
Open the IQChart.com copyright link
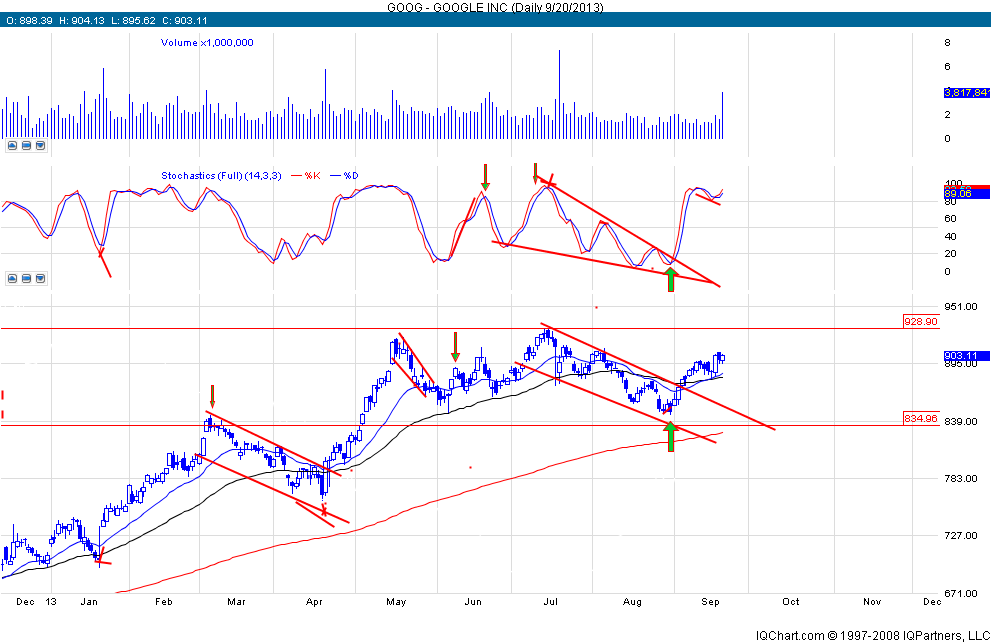tap(871, 634)
